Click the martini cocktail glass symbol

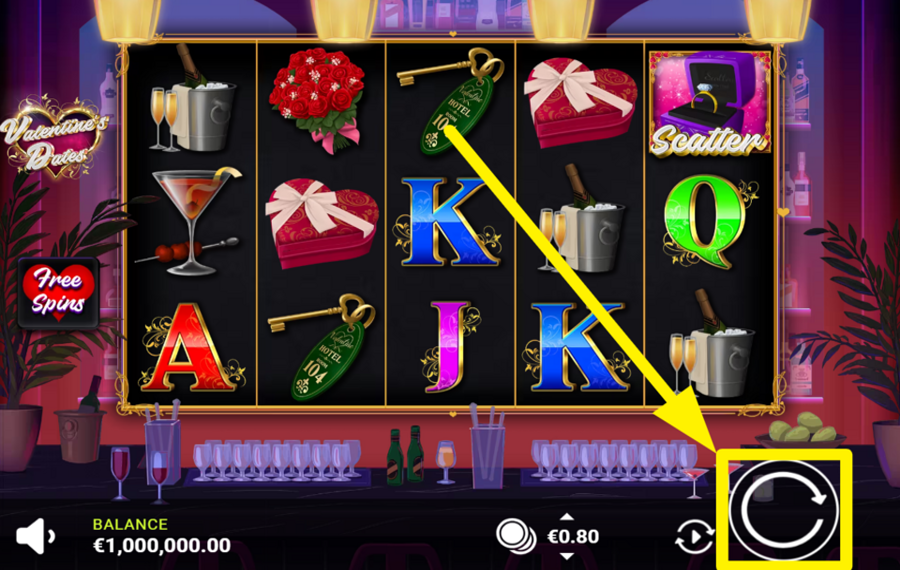click(191, 221)
